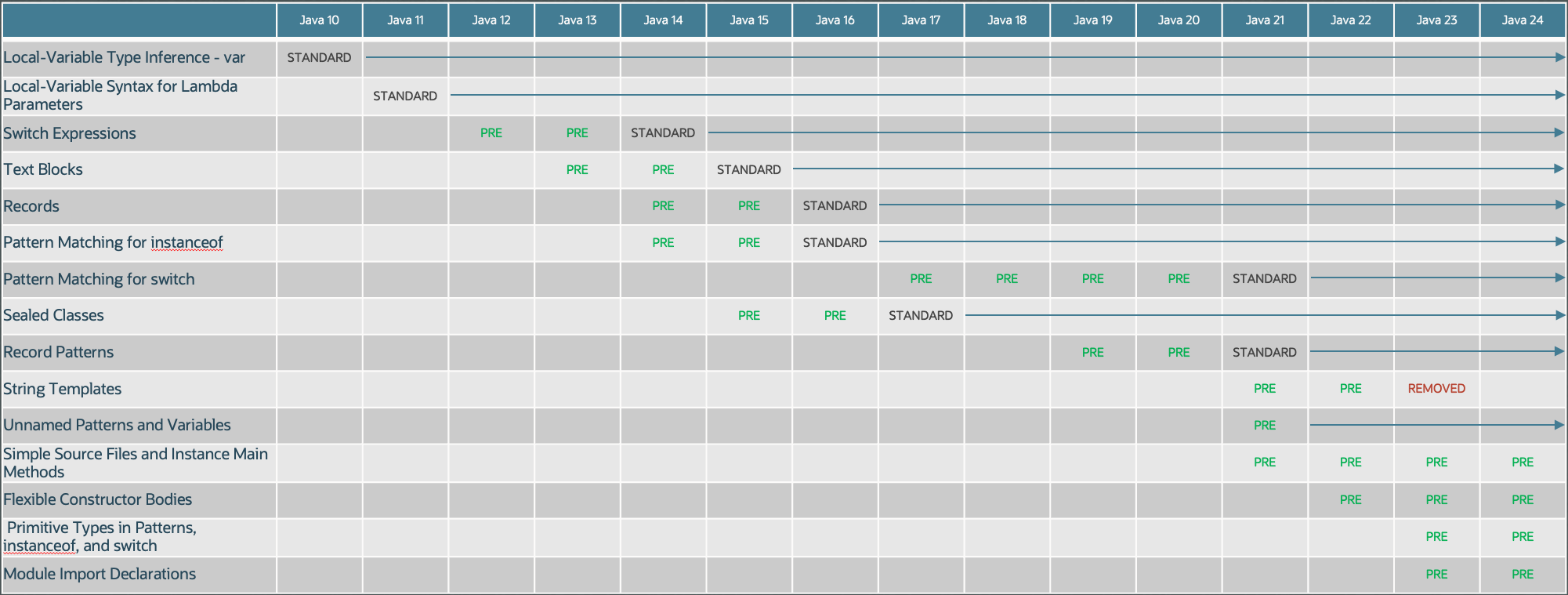Click the PRE cell in Unnamed Patterns row
The image size is (1568, 595).
(x=1264, y=426)
